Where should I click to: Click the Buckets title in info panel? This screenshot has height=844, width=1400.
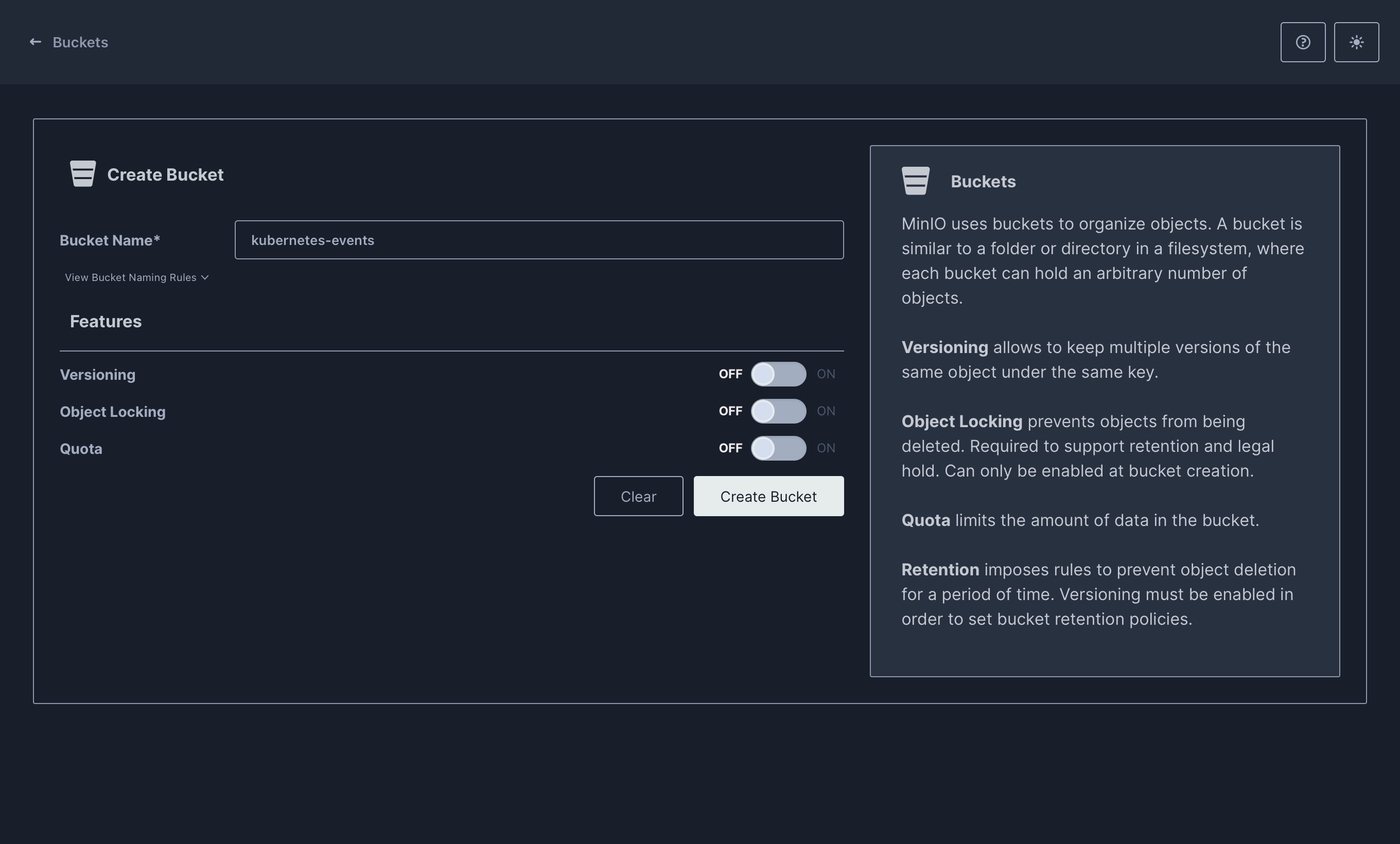pyautogui.click(x=983, y=181)
